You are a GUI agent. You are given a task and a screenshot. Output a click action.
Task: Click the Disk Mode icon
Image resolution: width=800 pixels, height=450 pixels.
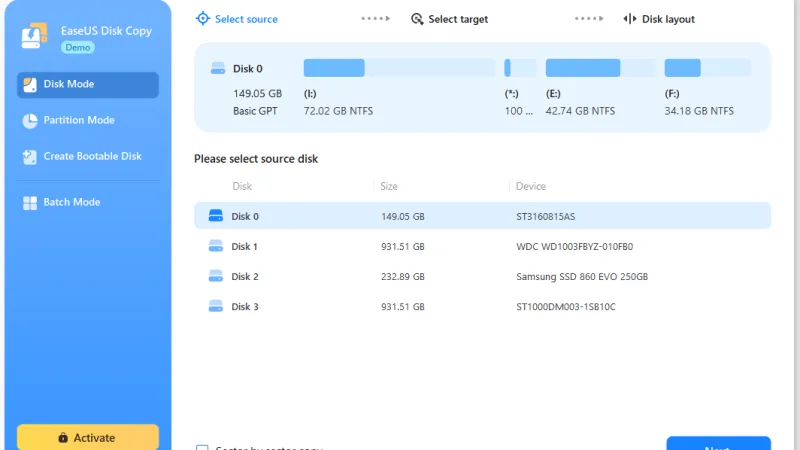pyautogui.click(x=30, y=85)
